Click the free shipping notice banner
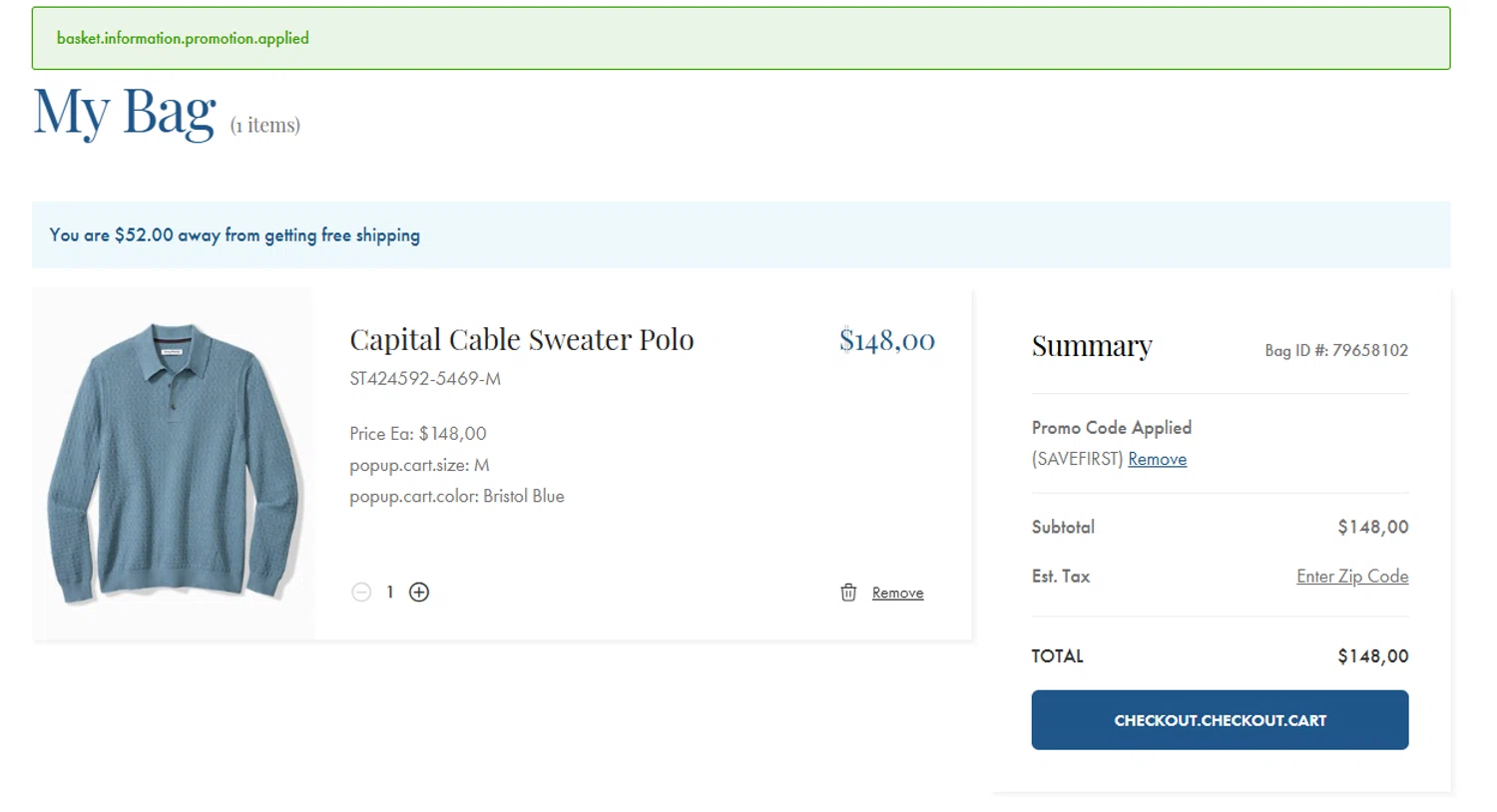The height and width of the screenshot is (812, 1497). [x=741, y=235]
